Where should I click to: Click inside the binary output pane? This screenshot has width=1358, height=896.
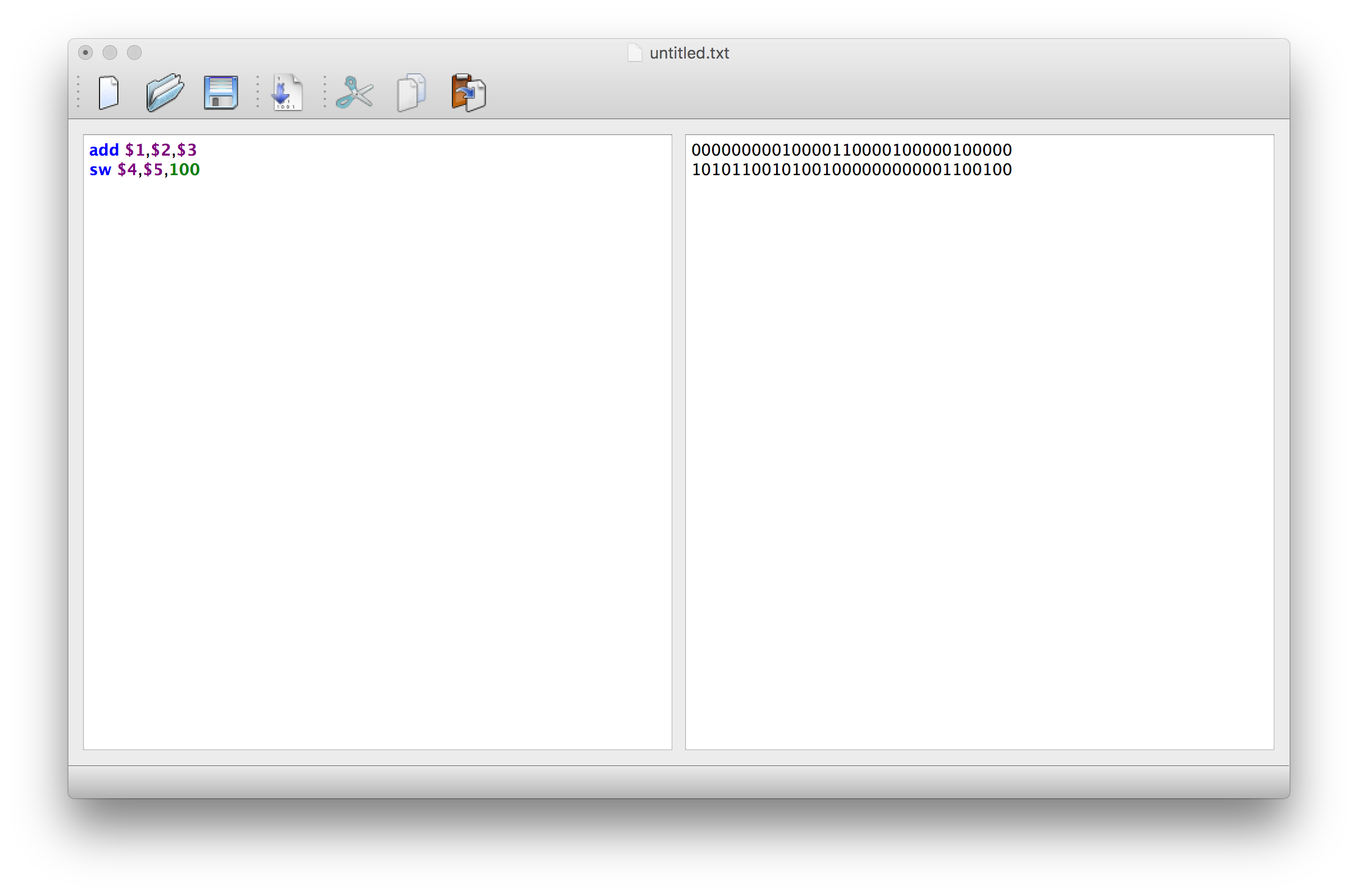(x=979, y=442)
